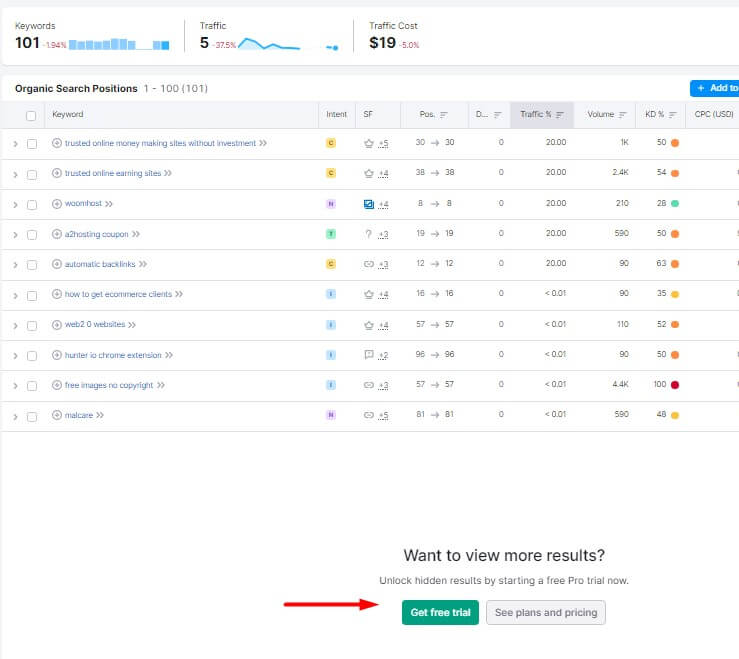Click the +5 SERP features count in malcare row
Image resolution: width=739 pixels, height=659 pixels.
click(x=383, y=415)
